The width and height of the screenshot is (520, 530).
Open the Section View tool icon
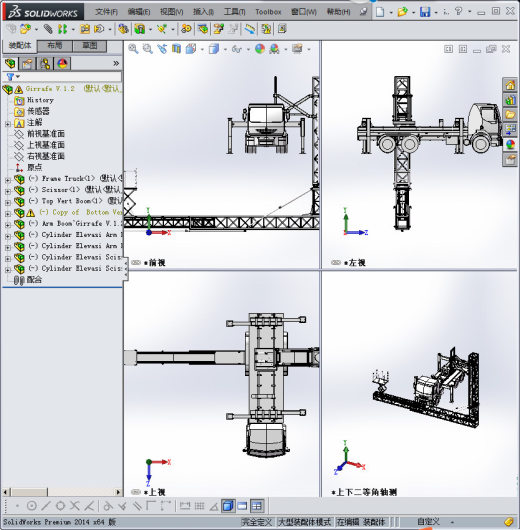point(176,49)
